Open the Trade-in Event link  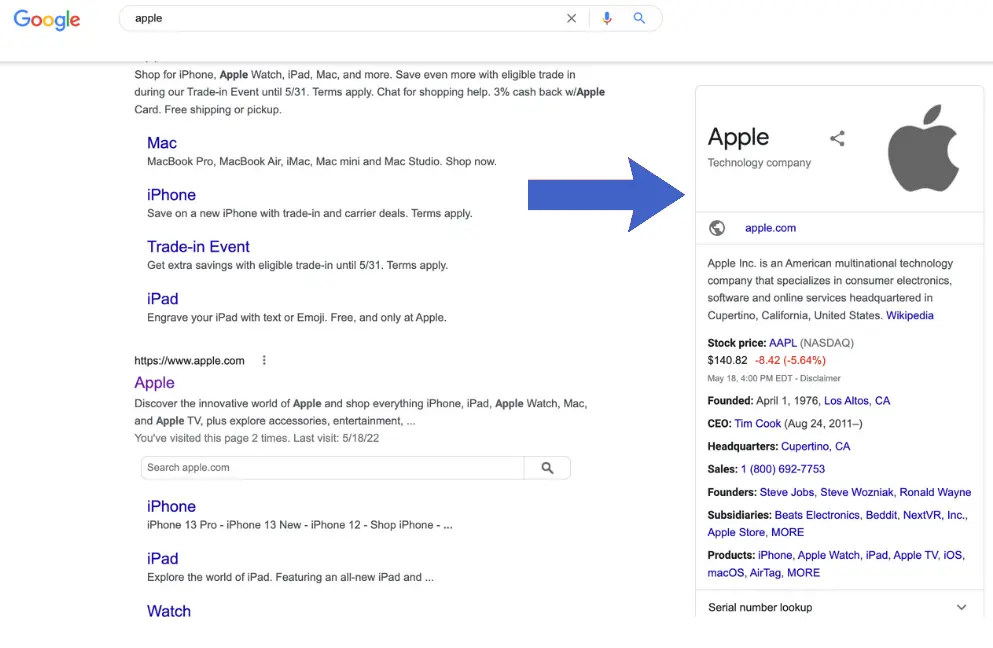pos(198,247)
